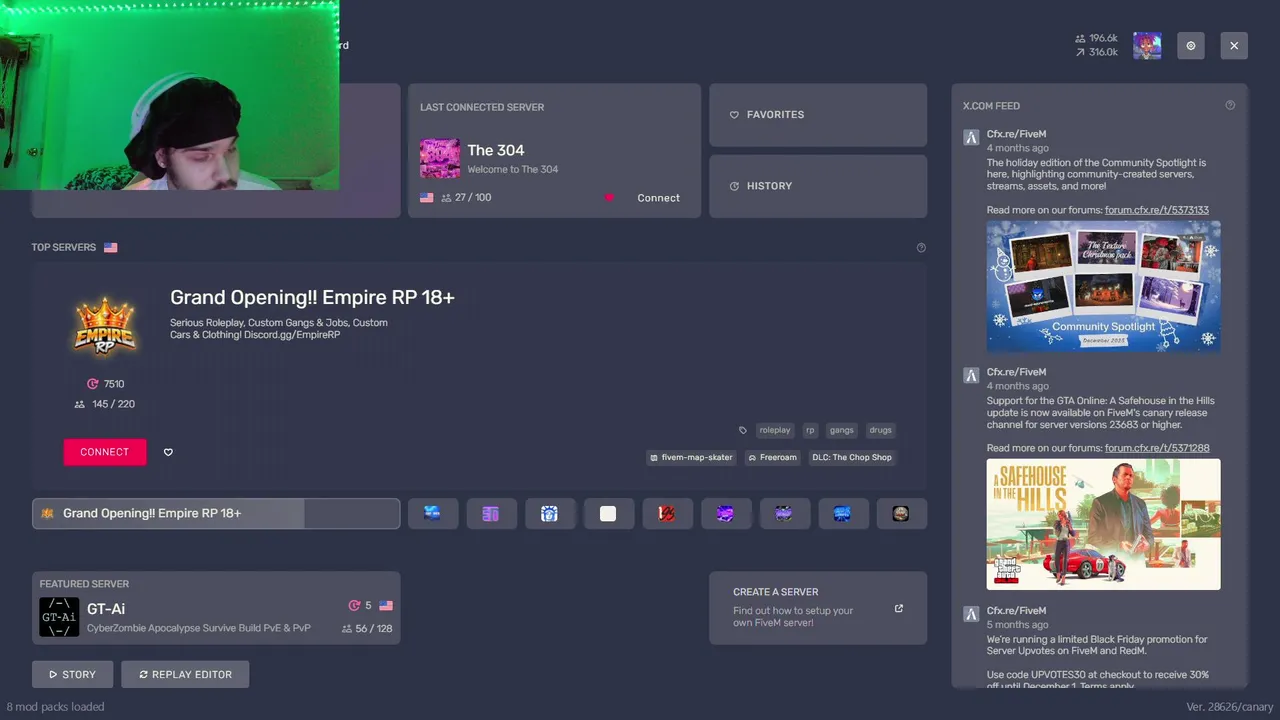Open the user profile avatar
The image size is (1280, 720).
pyautogui.click(x=1147, y=46)
